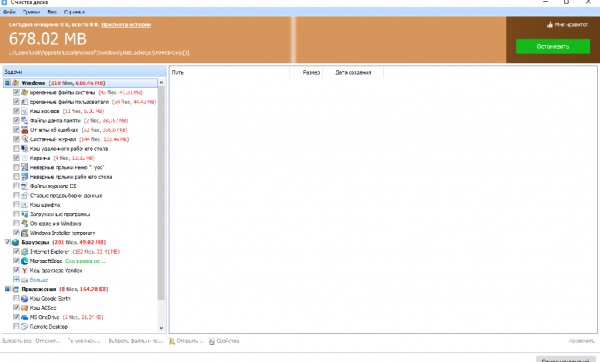Open the Справка menu
Viewport: 600px width, 362px height.
tap(74, 12)
